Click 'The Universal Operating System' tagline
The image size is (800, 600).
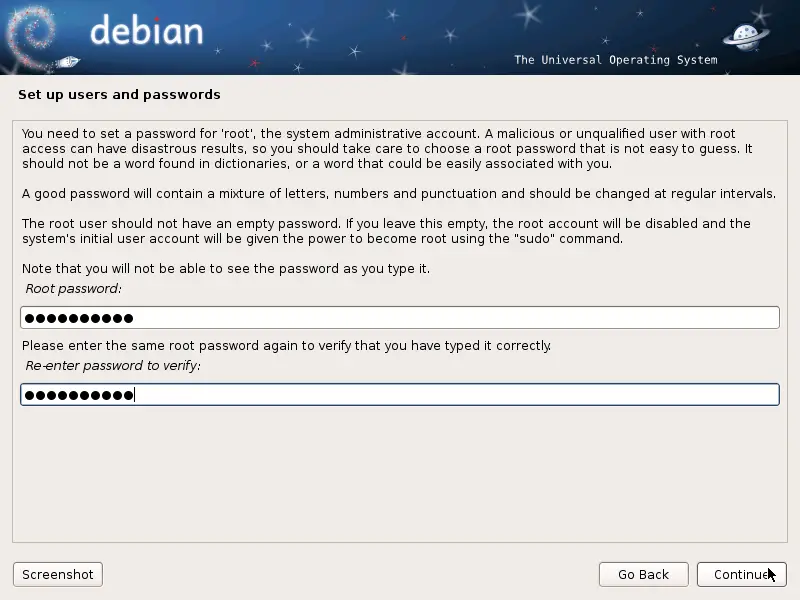tap(616, 60)
